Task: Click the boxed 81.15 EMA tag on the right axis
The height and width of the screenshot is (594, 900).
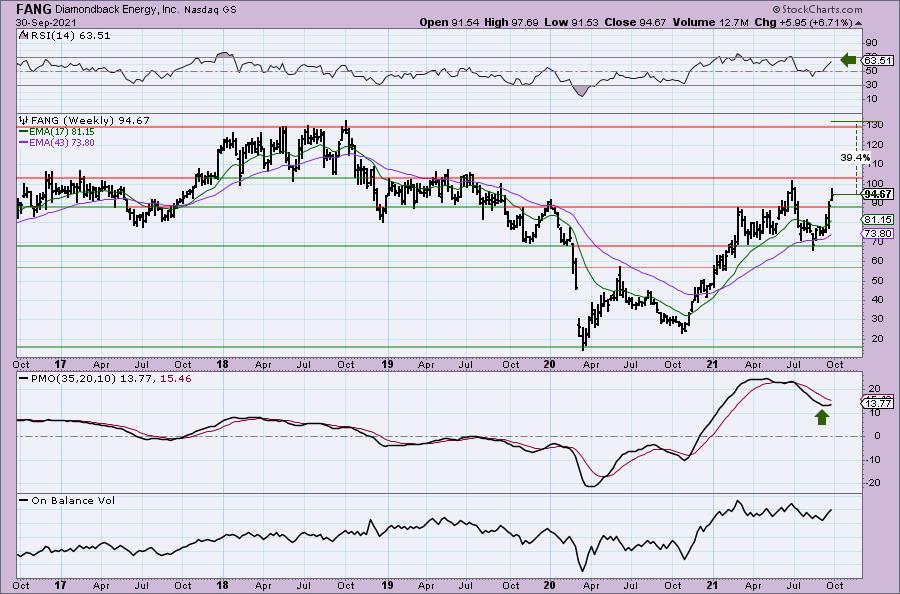Action: click(x=878, y=220)
